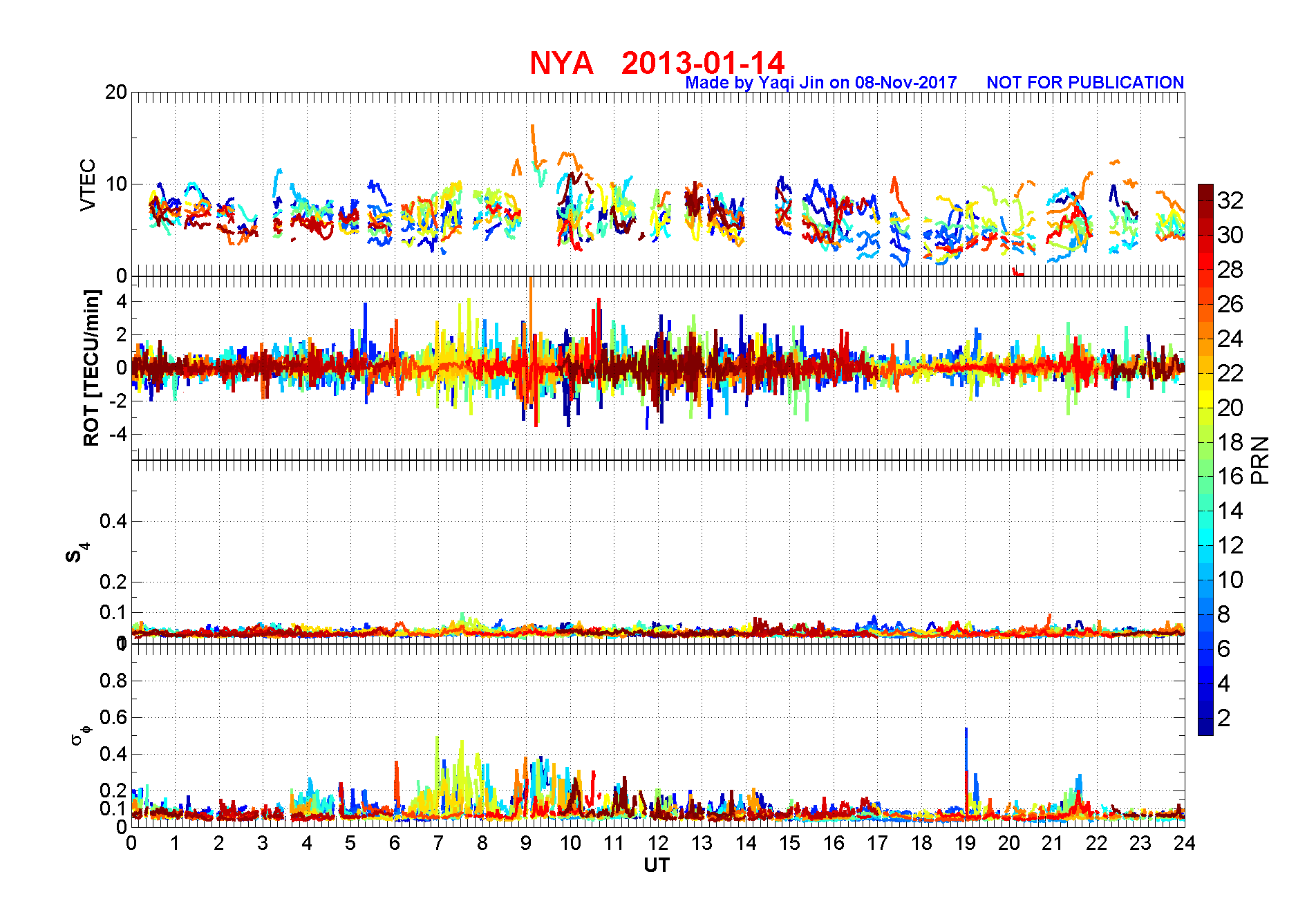Click the hour '15' tick on the UT axis
The height and width of the screenshot is (919, 1316).
pos(789,843)
